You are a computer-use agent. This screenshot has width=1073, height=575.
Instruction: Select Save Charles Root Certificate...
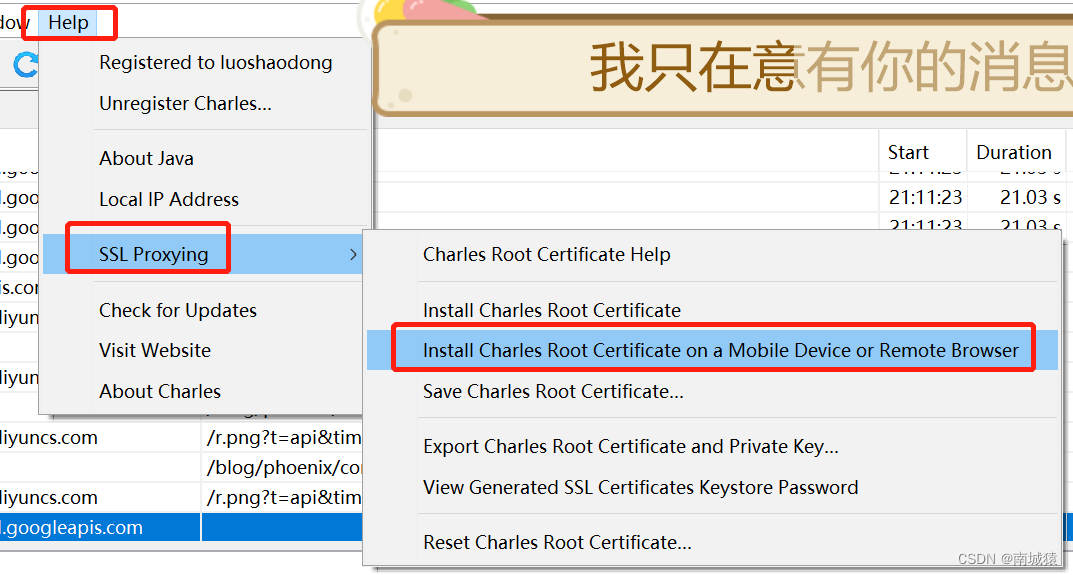pos(553,391)
